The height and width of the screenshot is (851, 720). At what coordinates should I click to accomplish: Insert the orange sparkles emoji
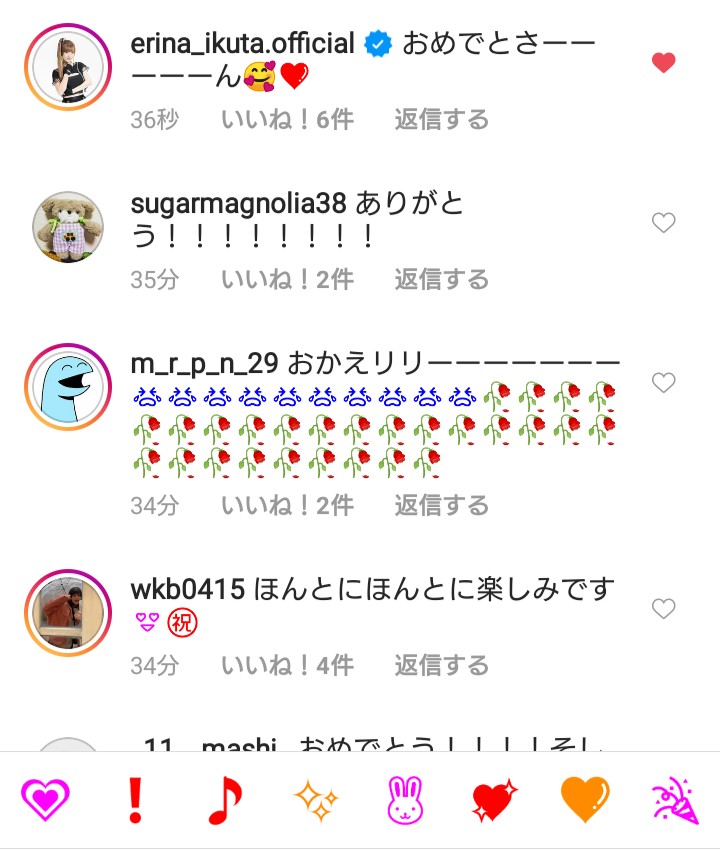click(316, 800)
